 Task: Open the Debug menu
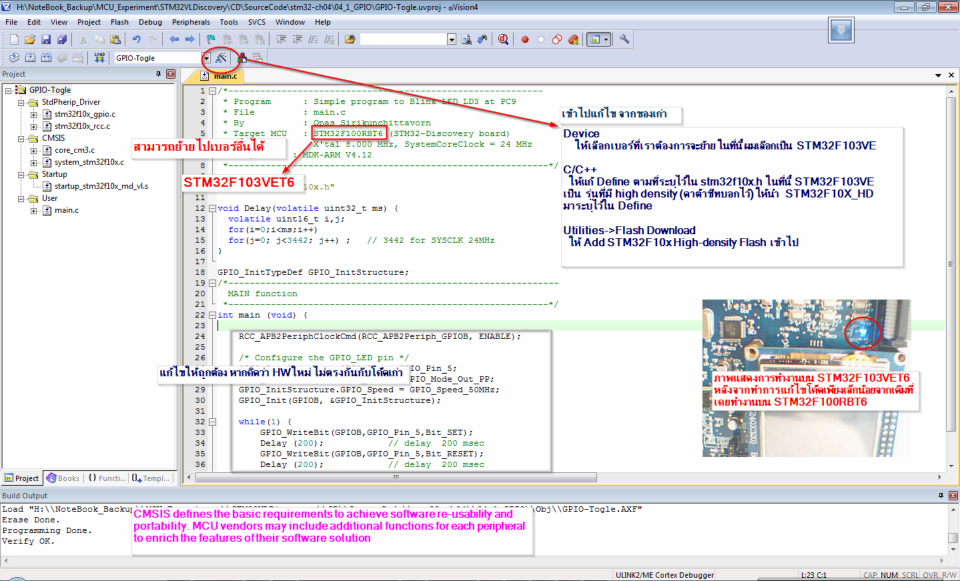pos(150,22)
